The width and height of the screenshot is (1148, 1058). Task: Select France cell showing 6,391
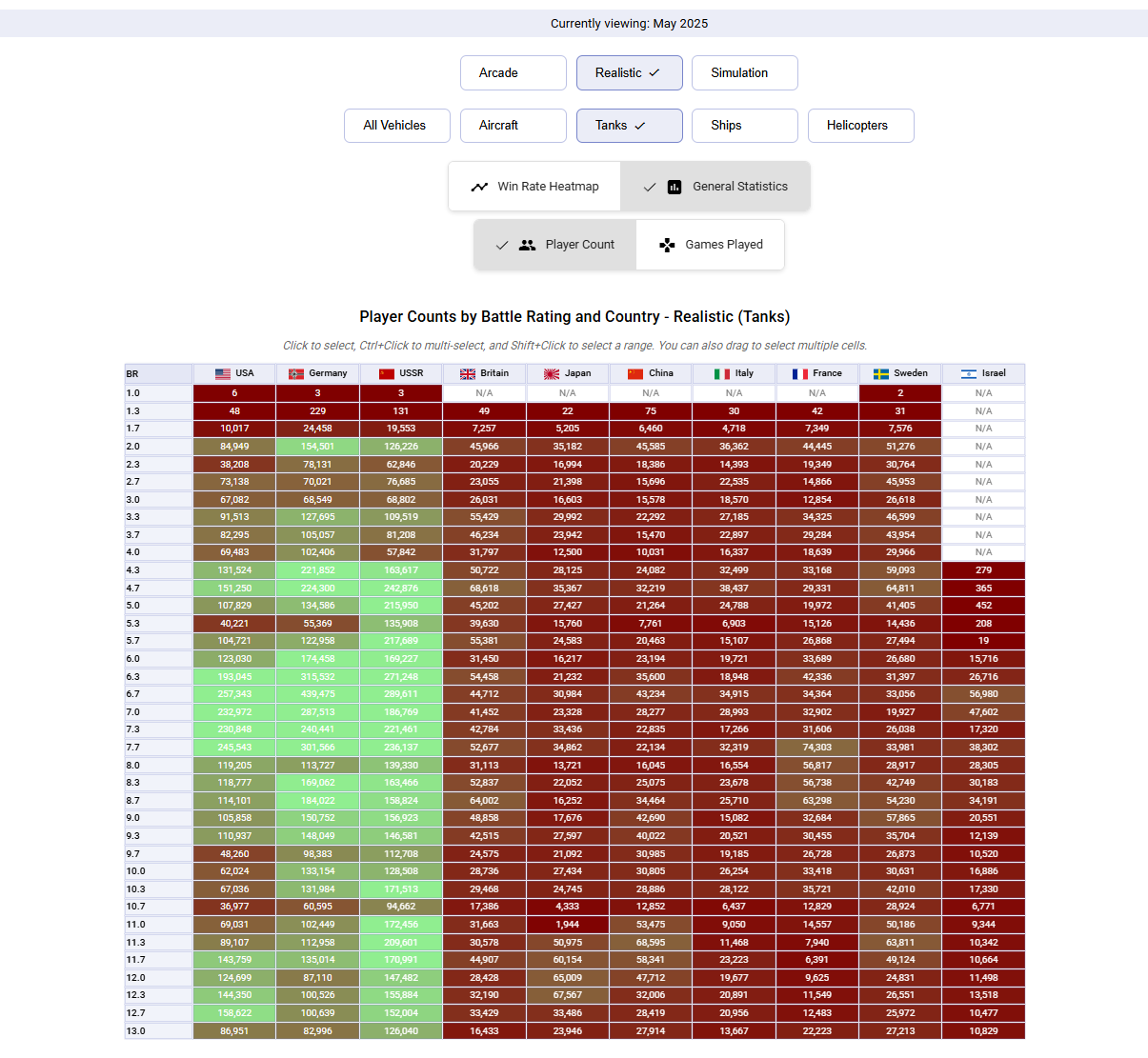pyautogui.click(x=817, y=960)
